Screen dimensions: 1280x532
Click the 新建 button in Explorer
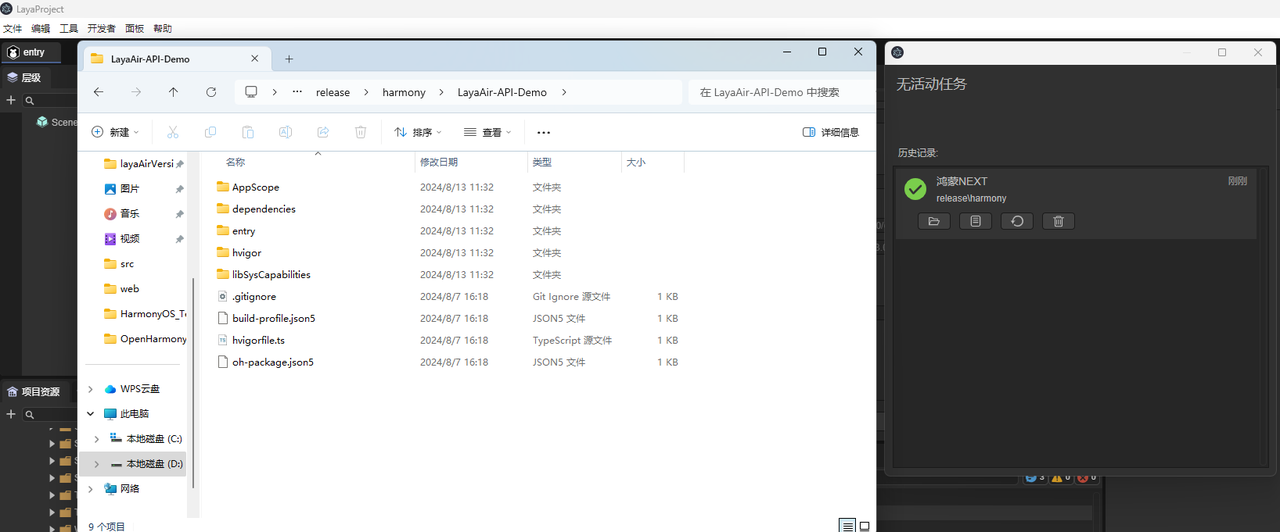pos(114,132)
